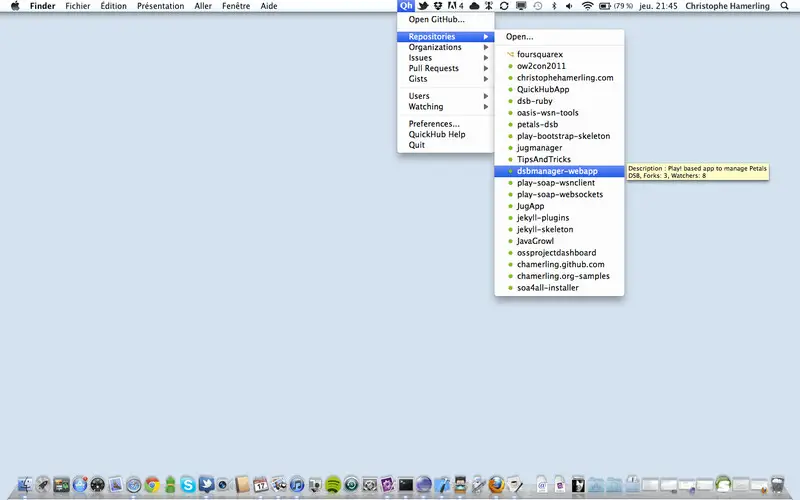
Task: Open highlighted dsbmanager-webapp repository
Action: (559, 171)
